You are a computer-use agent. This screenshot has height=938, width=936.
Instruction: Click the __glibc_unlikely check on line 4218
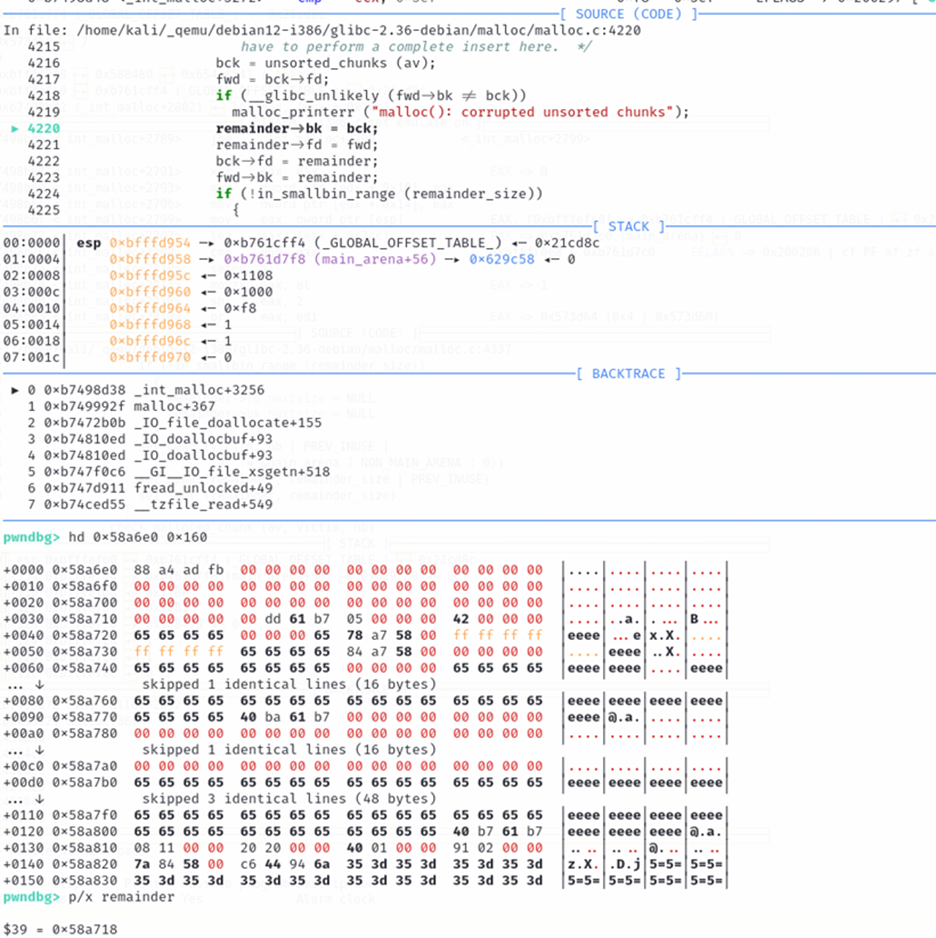[x=371, y=95]
